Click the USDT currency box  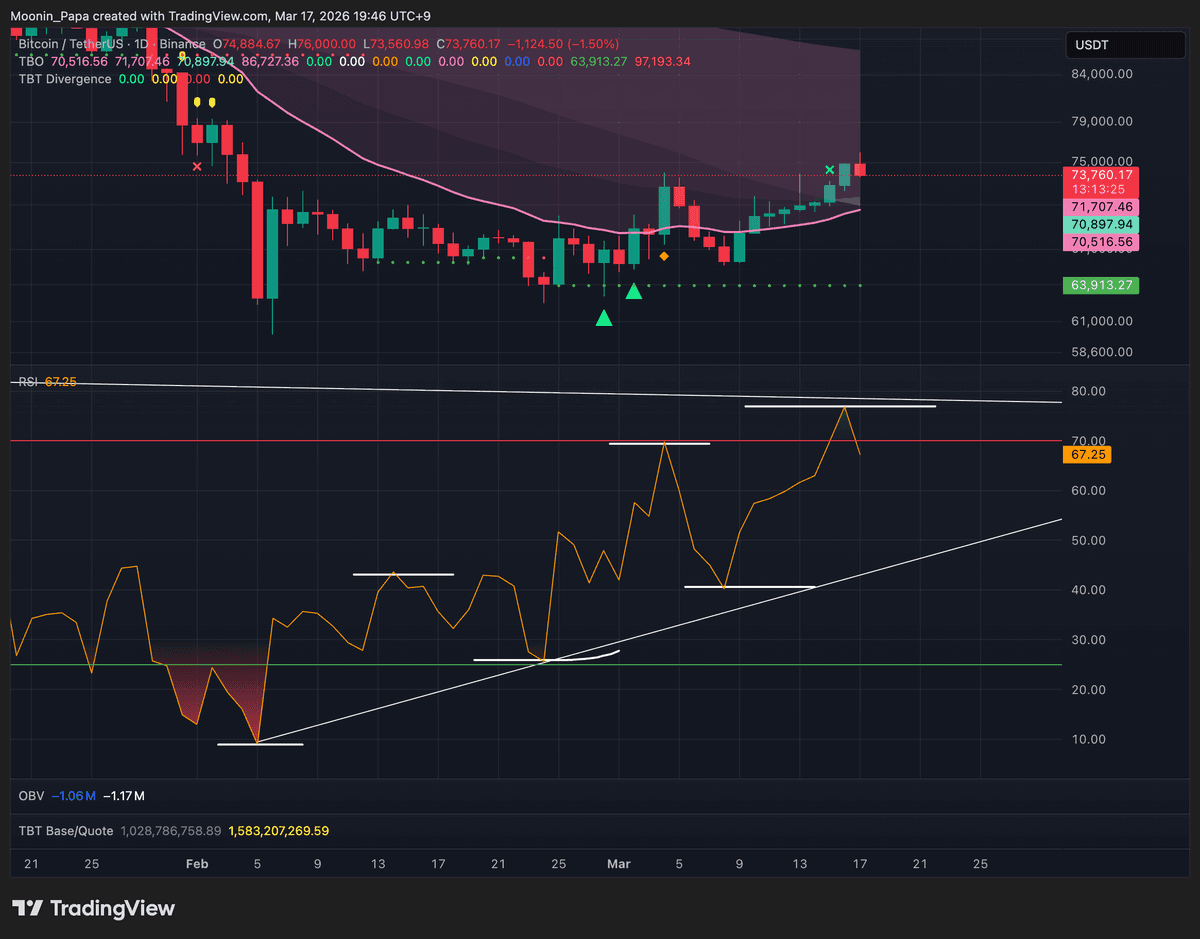[x=1126, y=45]
